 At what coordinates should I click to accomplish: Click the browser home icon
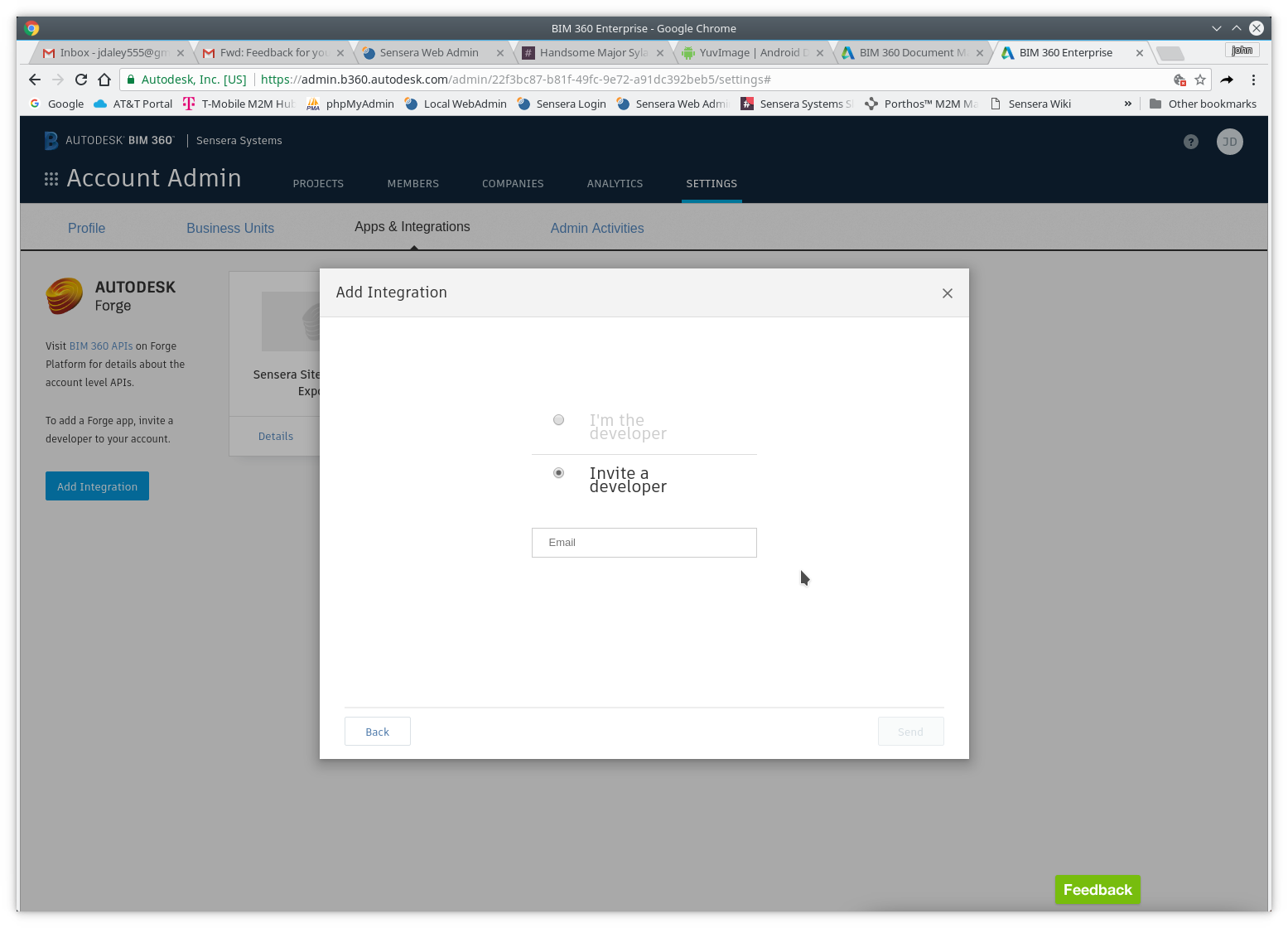(x=104, y=80)
